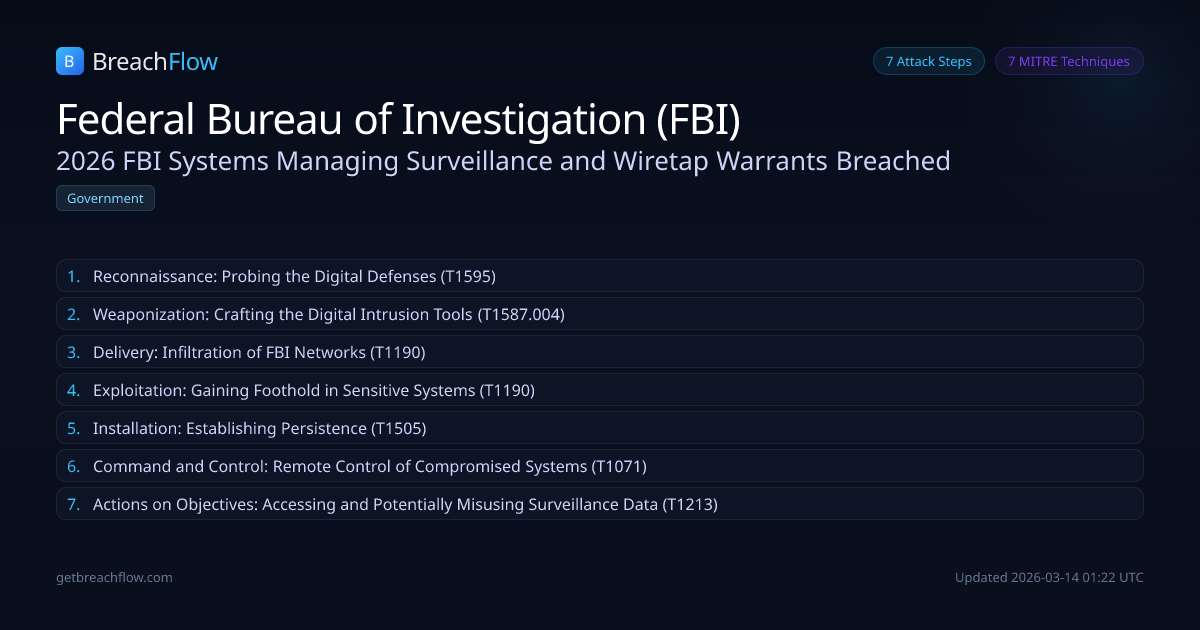The height and width of the screenshot is (630, 1200).
Task: Open step 3 Delivery row
Action: pos(599,352)
